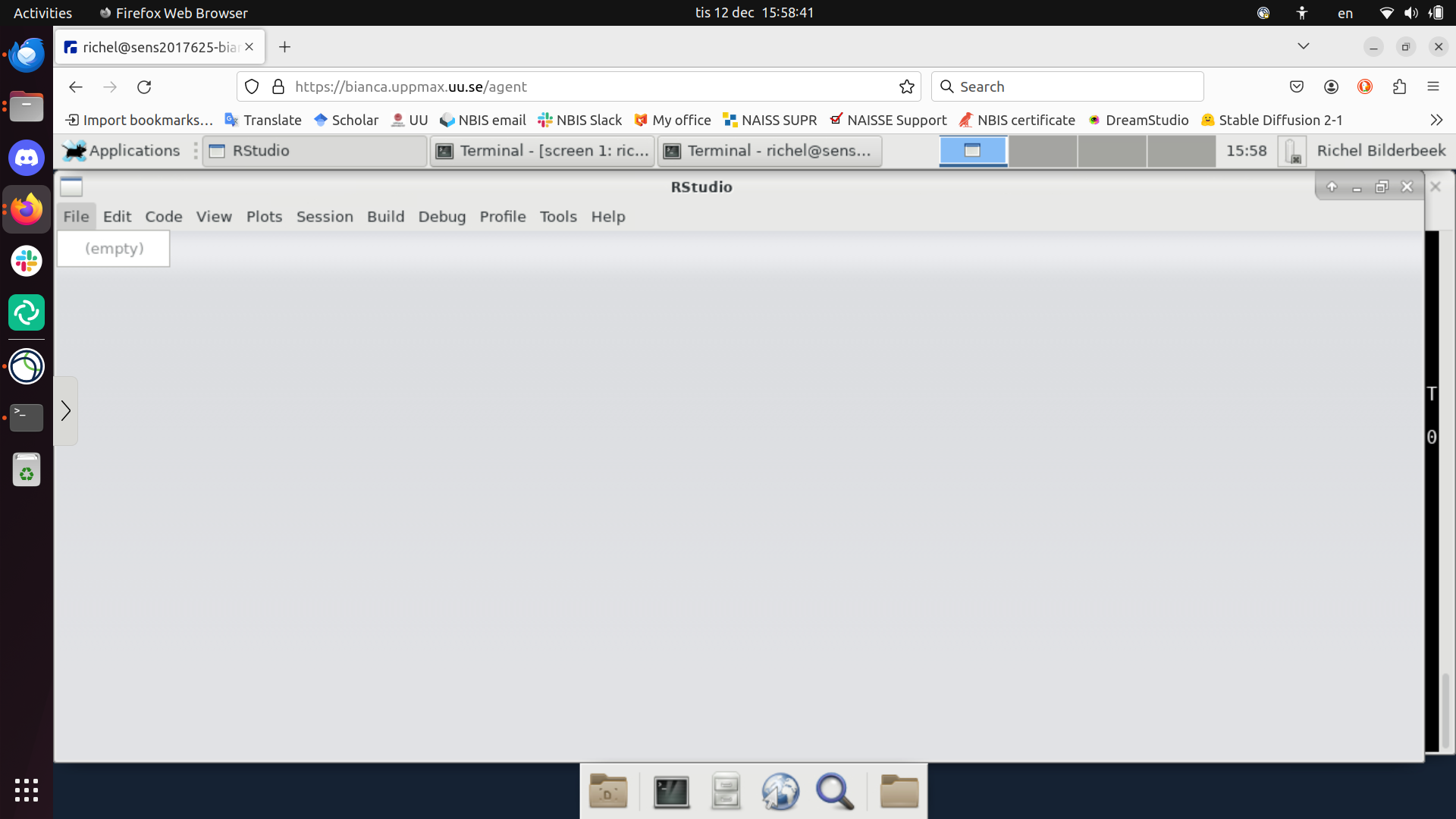Select the Build menu in RStudio

[x=385, y=216]
